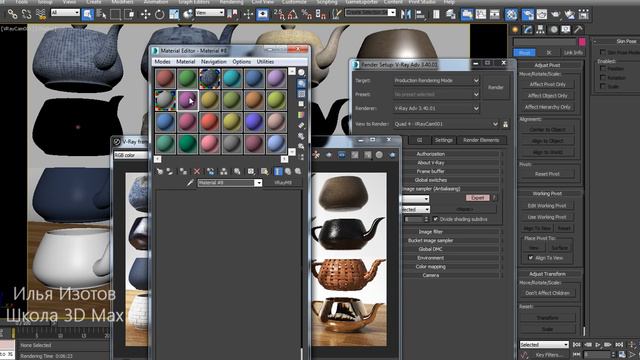This screenshot has height=360, width=640.
Task: Expand the Global switches rollout
Action: coord(431,180)
